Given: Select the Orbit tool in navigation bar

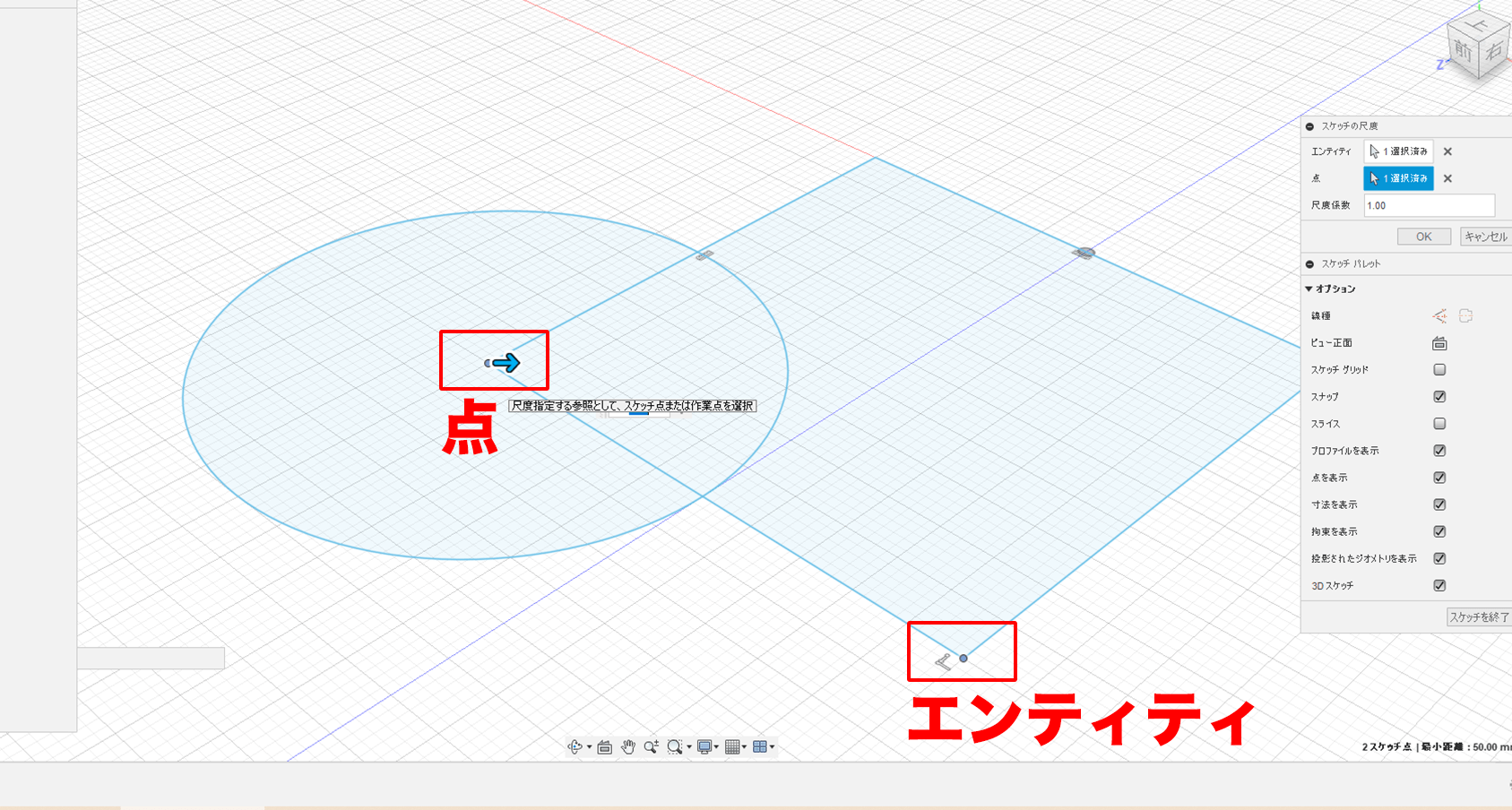Looking at the screenshot, I should (x=575, y=746).
